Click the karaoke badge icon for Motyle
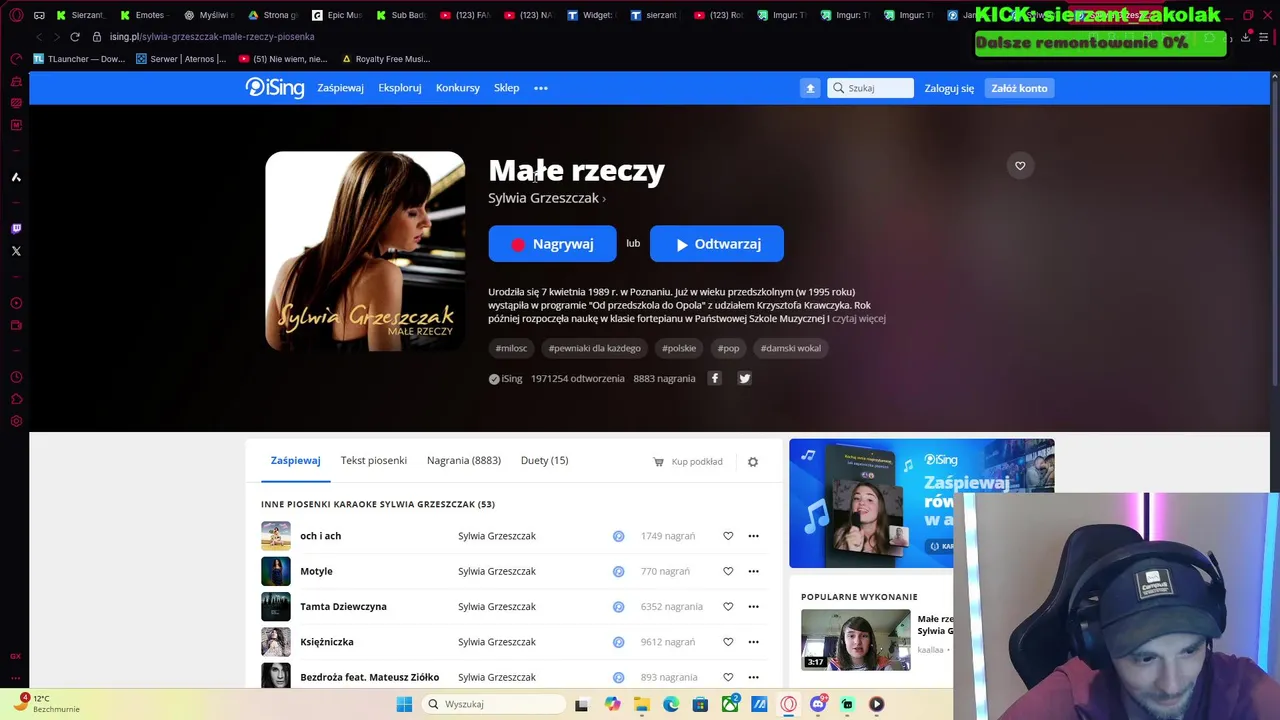Screen dimensions: 1280x720 pos(618,571)
